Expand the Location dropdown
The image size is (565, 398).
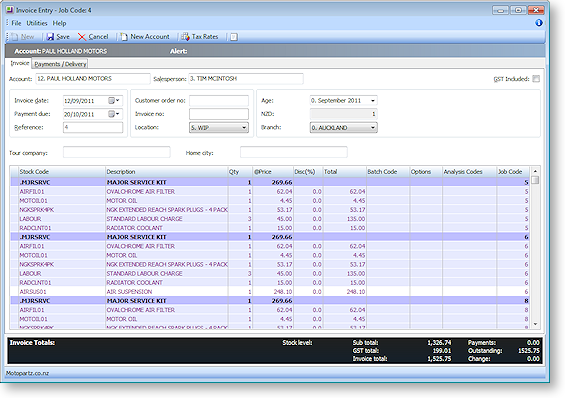244,128
